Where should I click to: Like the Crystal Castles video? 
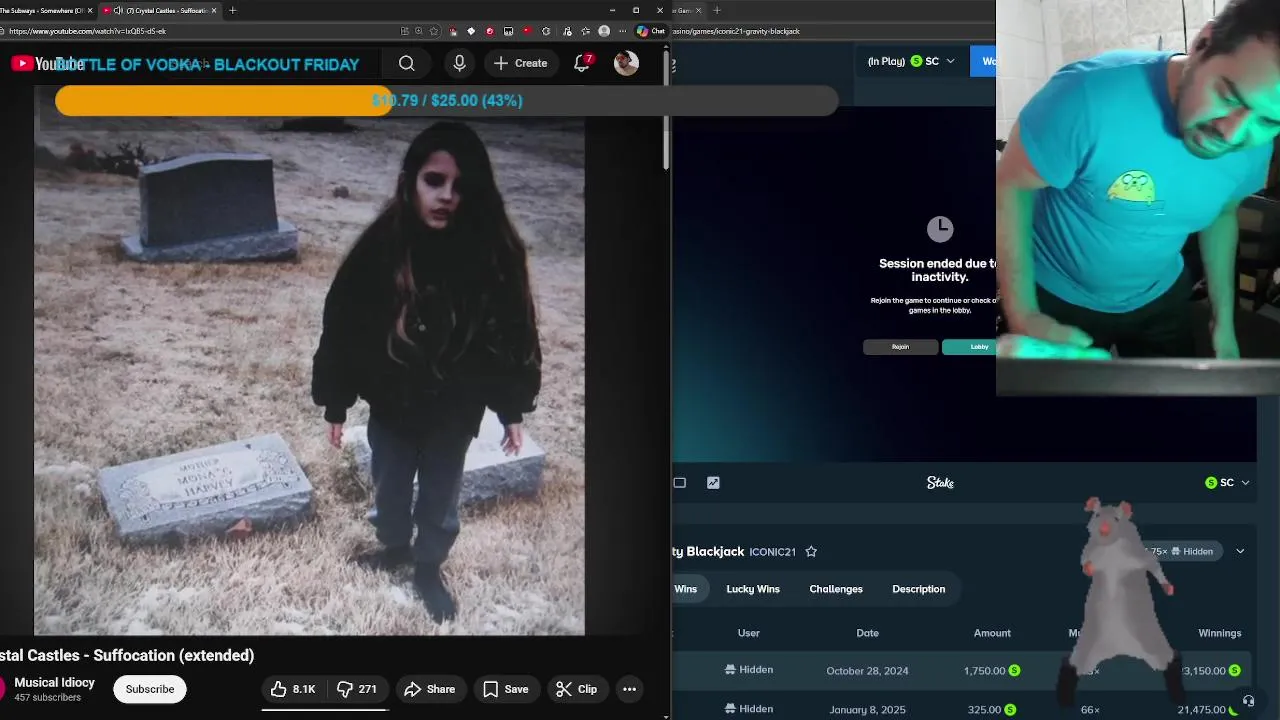click(293, 689)
